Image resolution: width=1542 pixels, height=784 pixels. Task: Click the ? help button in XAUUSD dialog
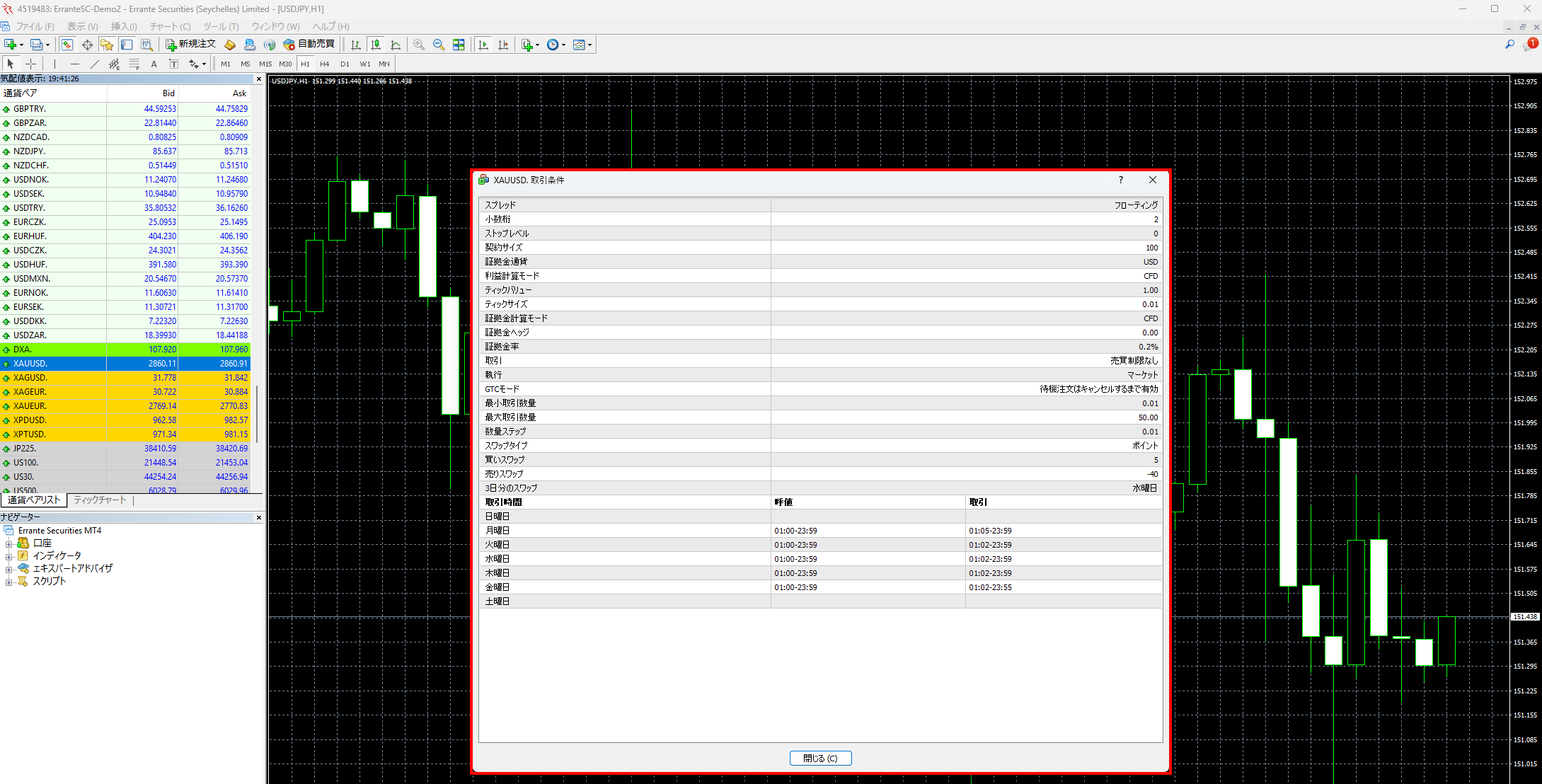coord(1121,180)
